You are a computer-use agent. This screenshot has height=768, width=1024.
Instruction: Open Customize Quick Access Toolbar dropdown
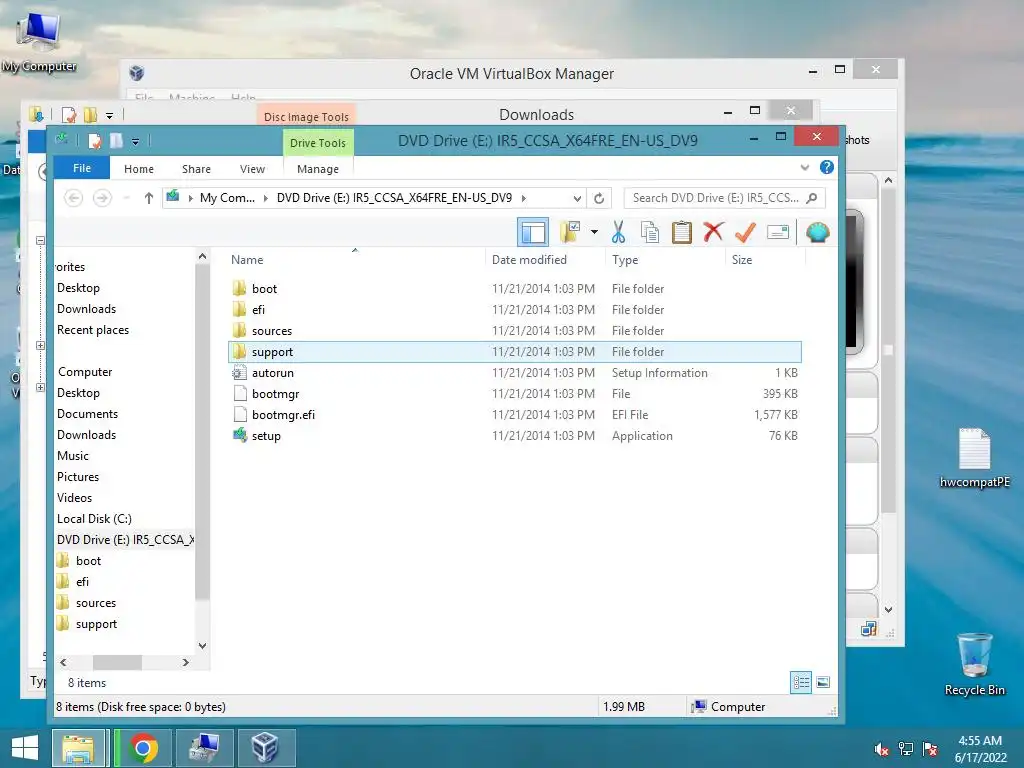135,141
